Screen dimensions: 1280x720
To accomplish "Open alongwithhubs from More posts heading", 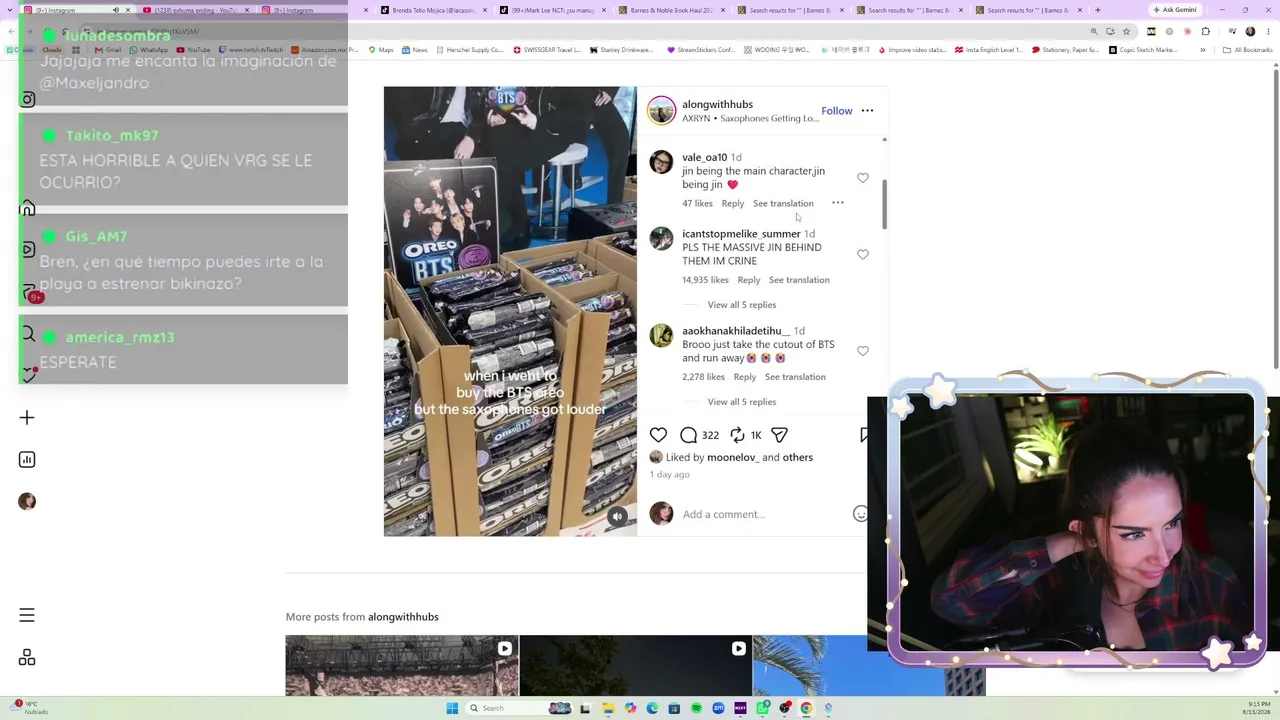I will pos(403,617).
